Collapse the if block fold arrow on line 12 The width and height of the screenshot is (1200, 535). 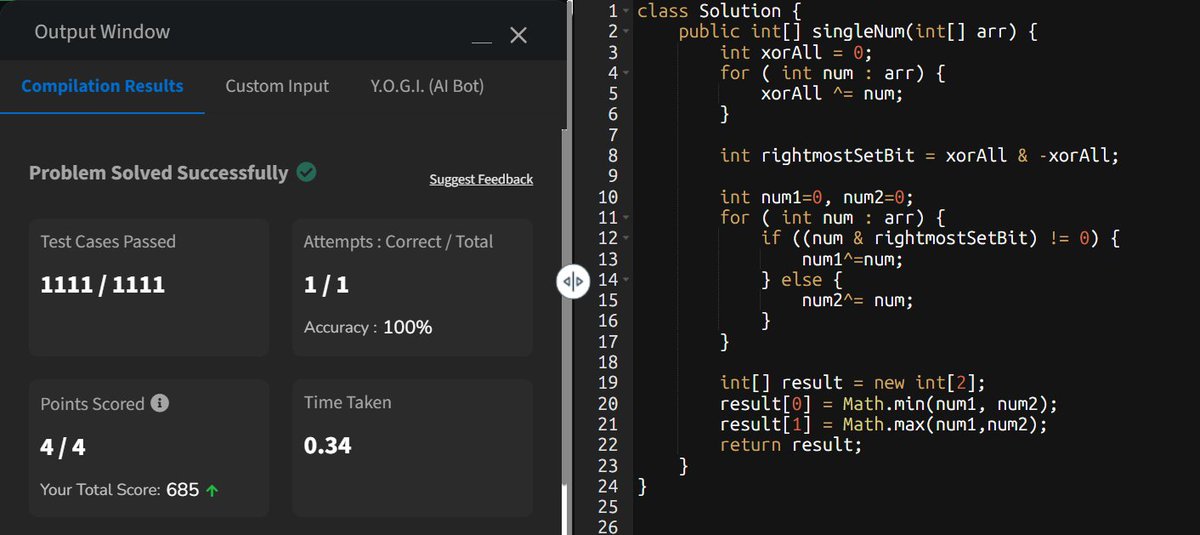[626, 238]
